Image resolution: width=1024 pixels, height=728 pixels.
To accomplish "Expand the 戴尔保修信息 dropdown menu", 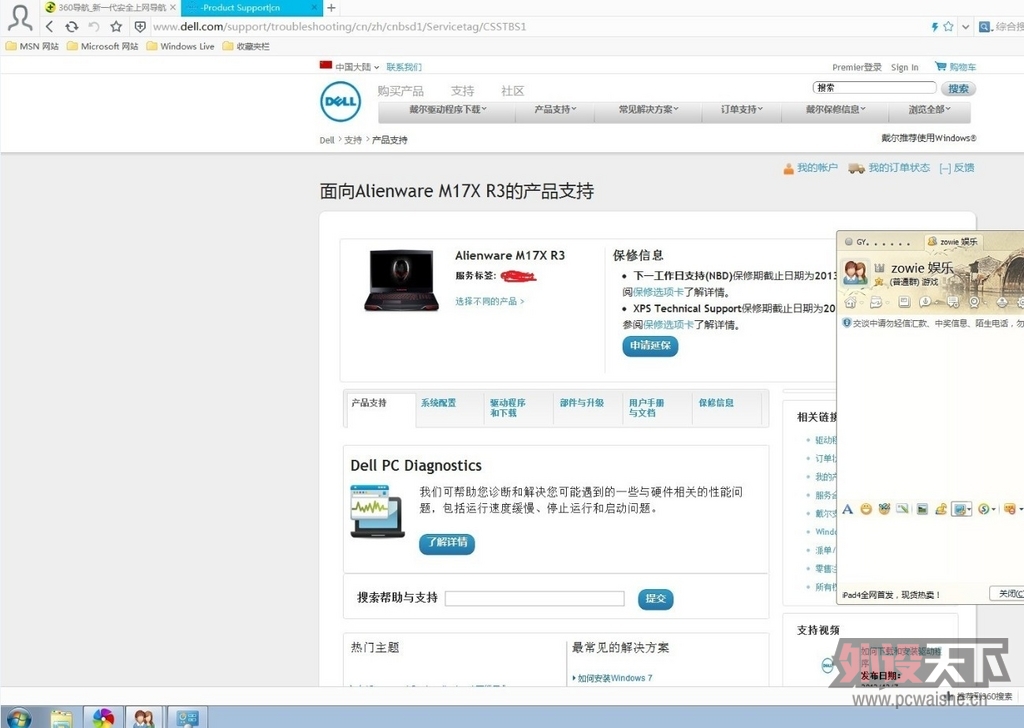I will click(835, 110).
